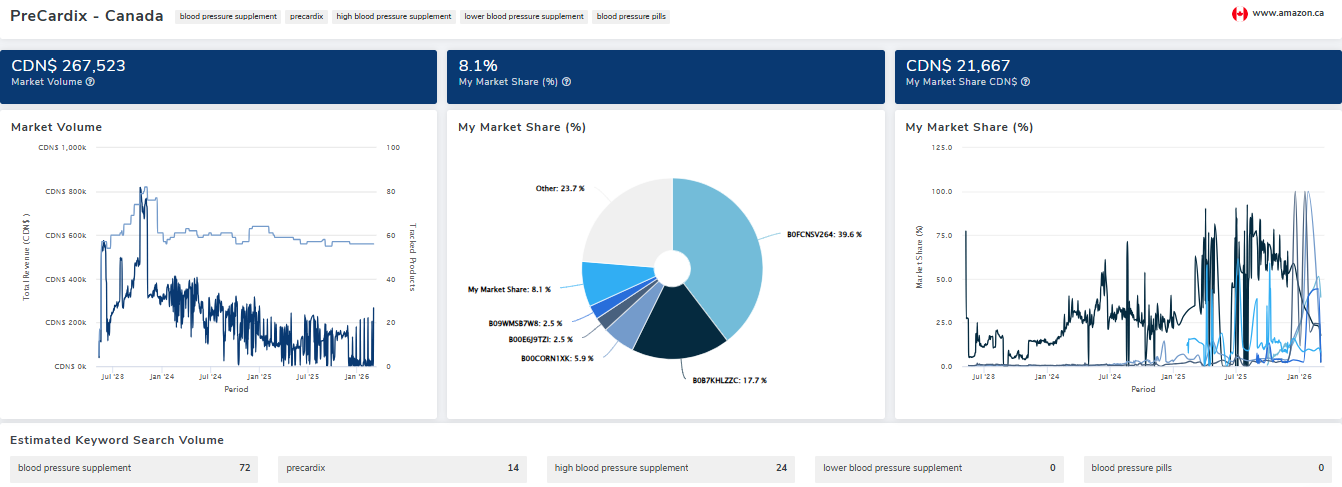The height and width of the screenshot is (487, 1342).
Task: Click the 'lower blood pressure supplement 0' search volume row
Action: pyautogui.click(x=940, y=468)
